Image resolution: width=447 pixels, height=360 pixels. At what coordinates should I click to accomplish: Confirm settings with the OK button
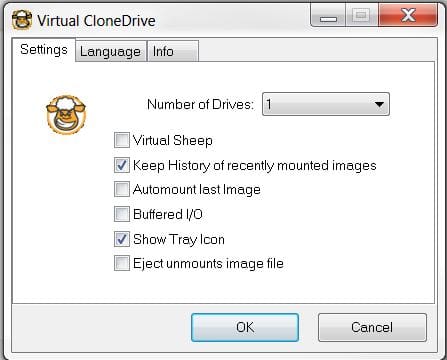point(245,327)
